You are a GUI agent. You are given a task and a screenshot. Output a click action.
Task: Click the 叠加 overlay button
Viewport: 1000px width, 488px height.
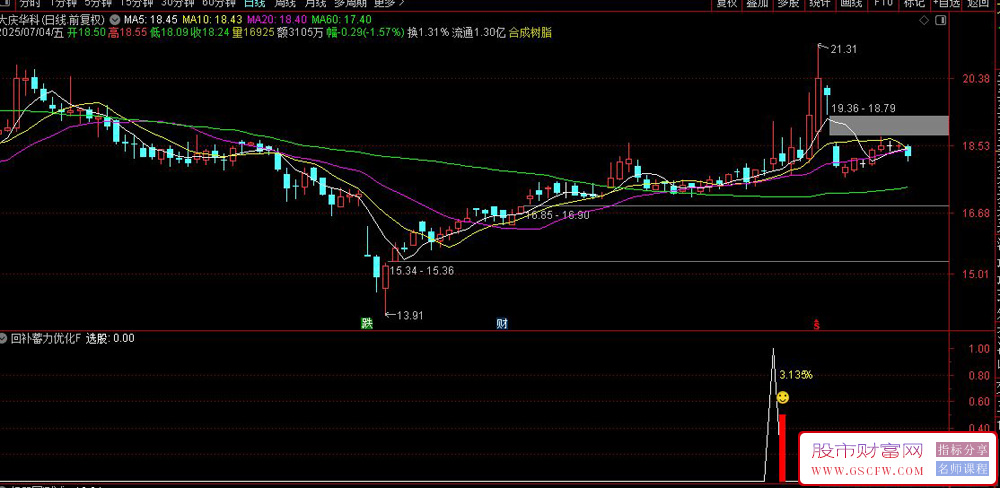pyautogui.click(x=757, y=3)
